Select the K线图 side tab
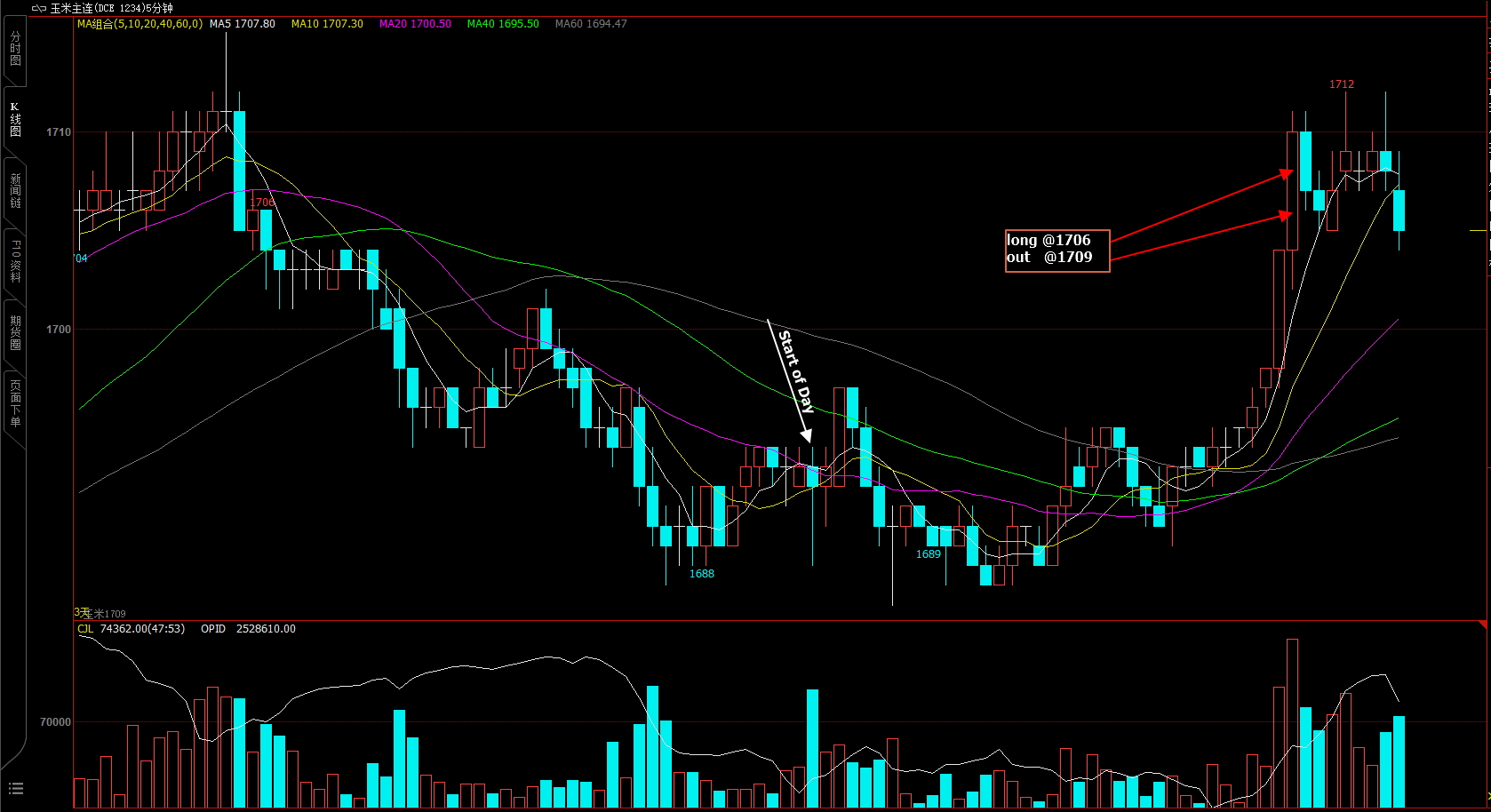Image resolution: width=1491 pixels, height=812 pixels. coord(15,120)
